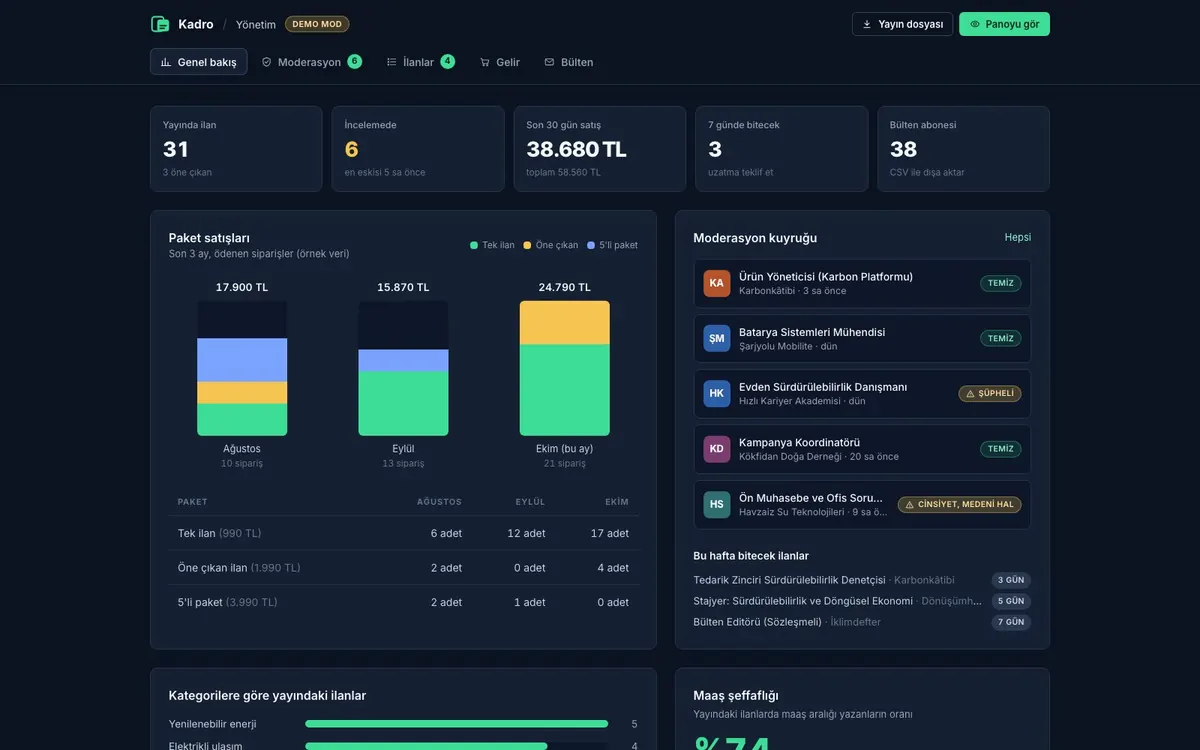Image resolution: width=1200 pixels, height=750 pixels.
Task: Click the "12 adet" cell under Eylül
Action: pyautogui.click(x=527, y=533)
